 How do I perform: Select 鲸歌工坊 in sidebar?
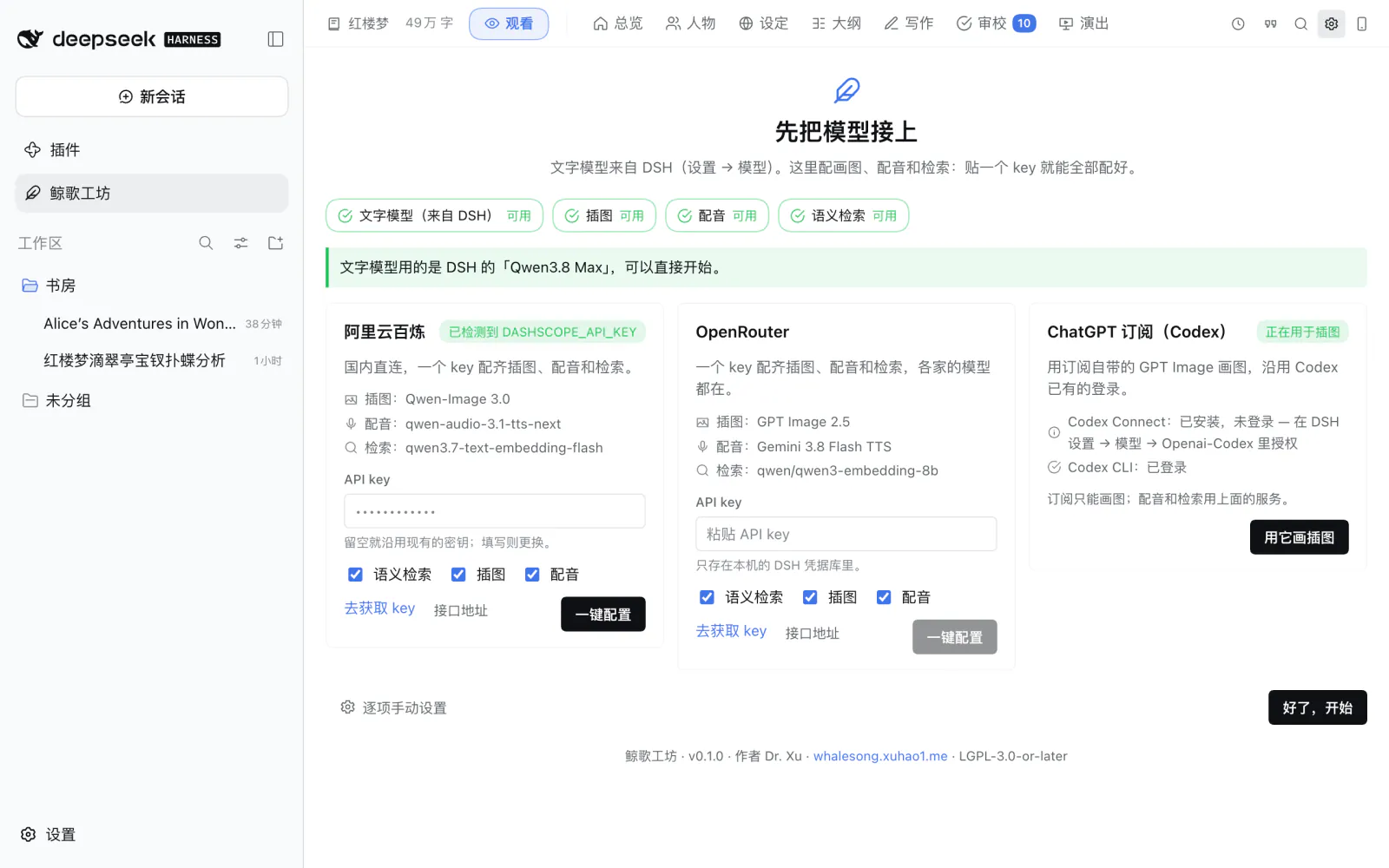pyautogui.click(x=152, y=193)
